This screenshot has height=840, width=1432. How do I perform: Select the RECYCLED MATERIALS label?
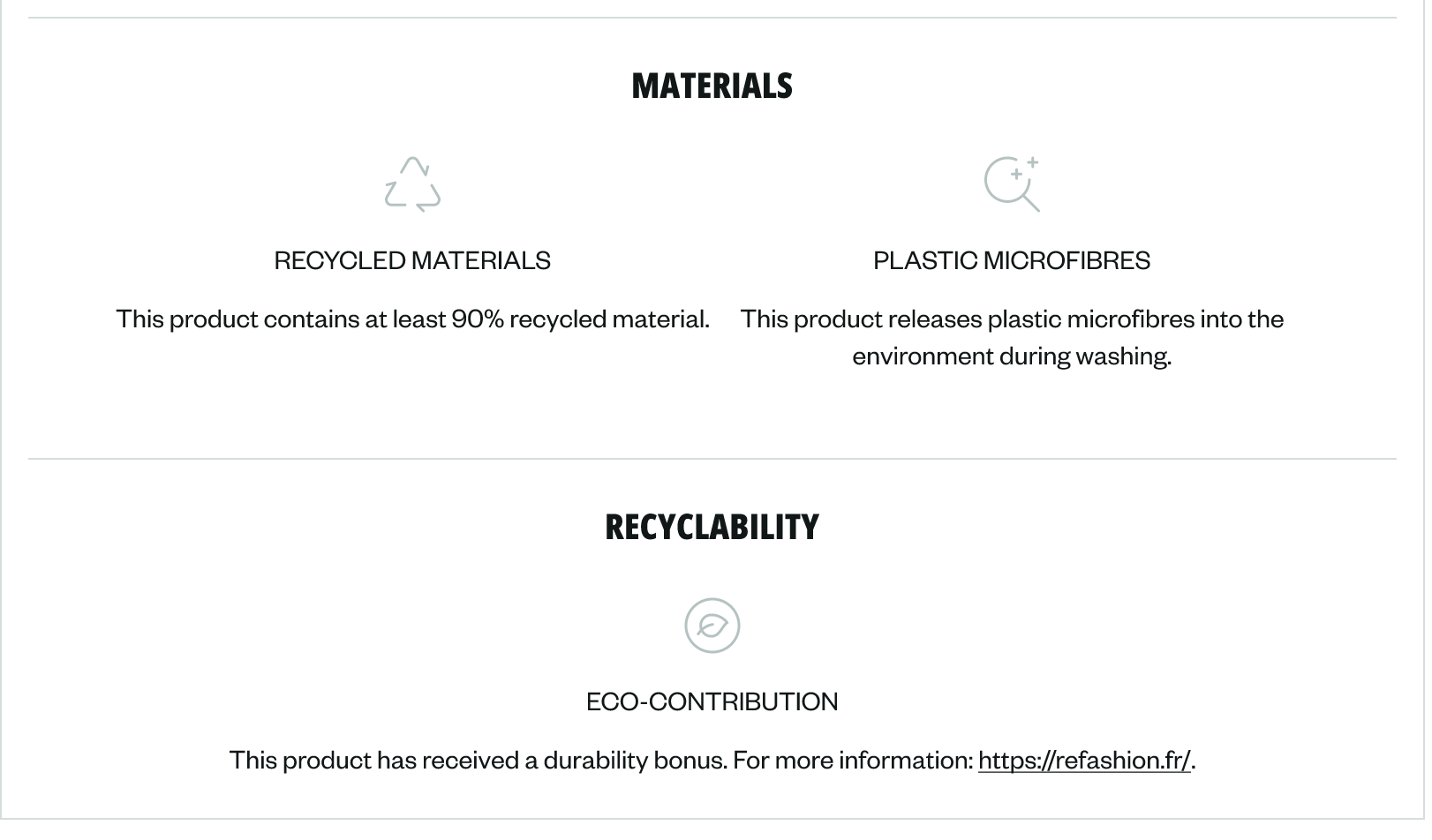(x=412, y=260)
